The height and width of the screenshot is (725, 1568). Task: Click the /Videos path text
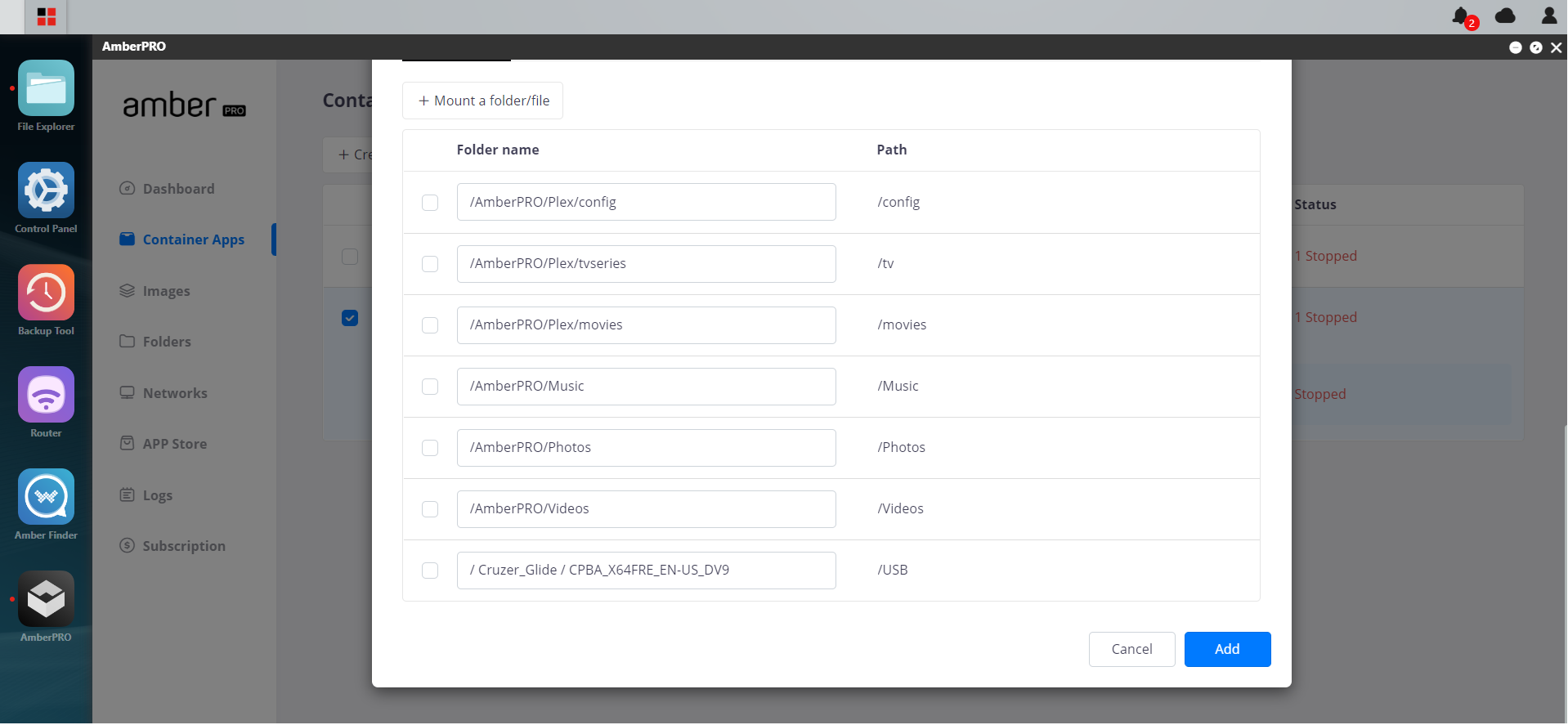click(900, 508)
